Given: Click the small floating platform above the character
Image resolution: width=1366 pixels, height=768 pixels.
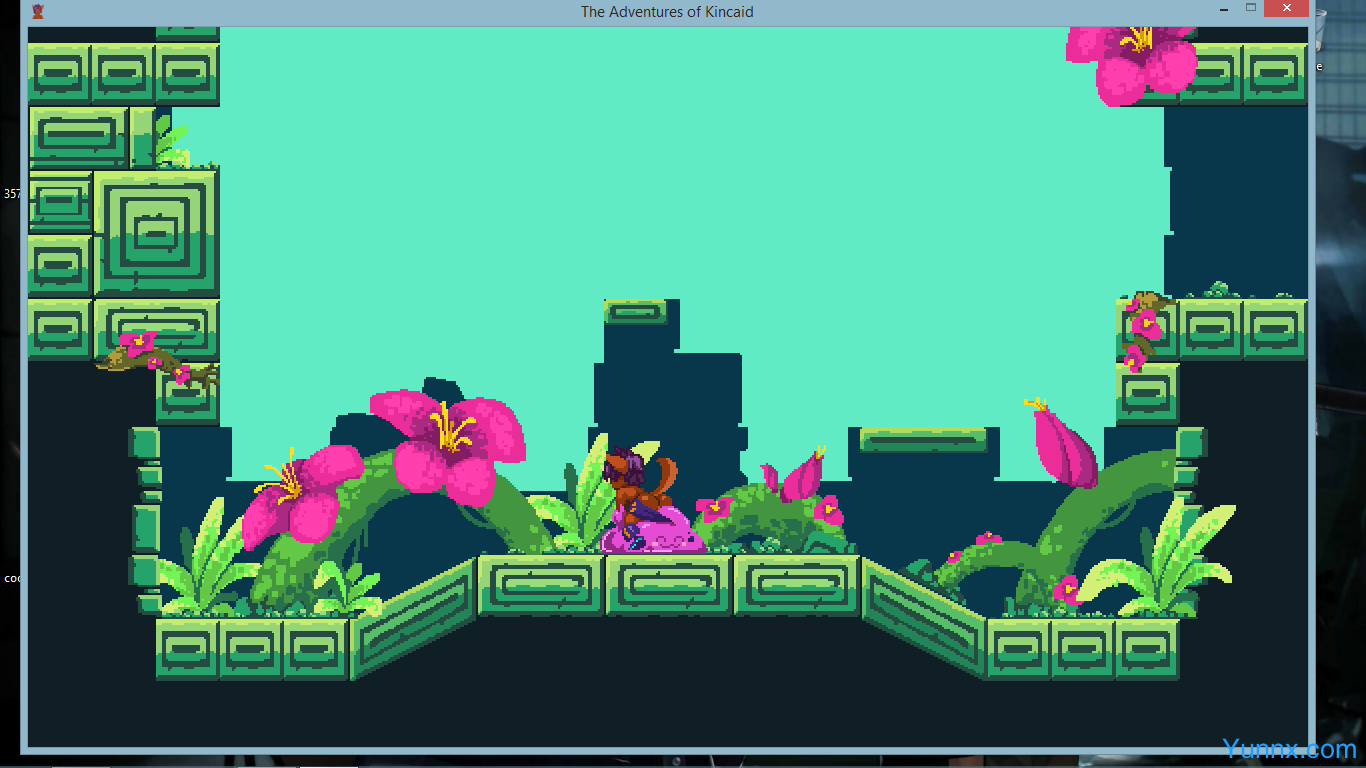Looking at the screenshot, I should point(635,312).
